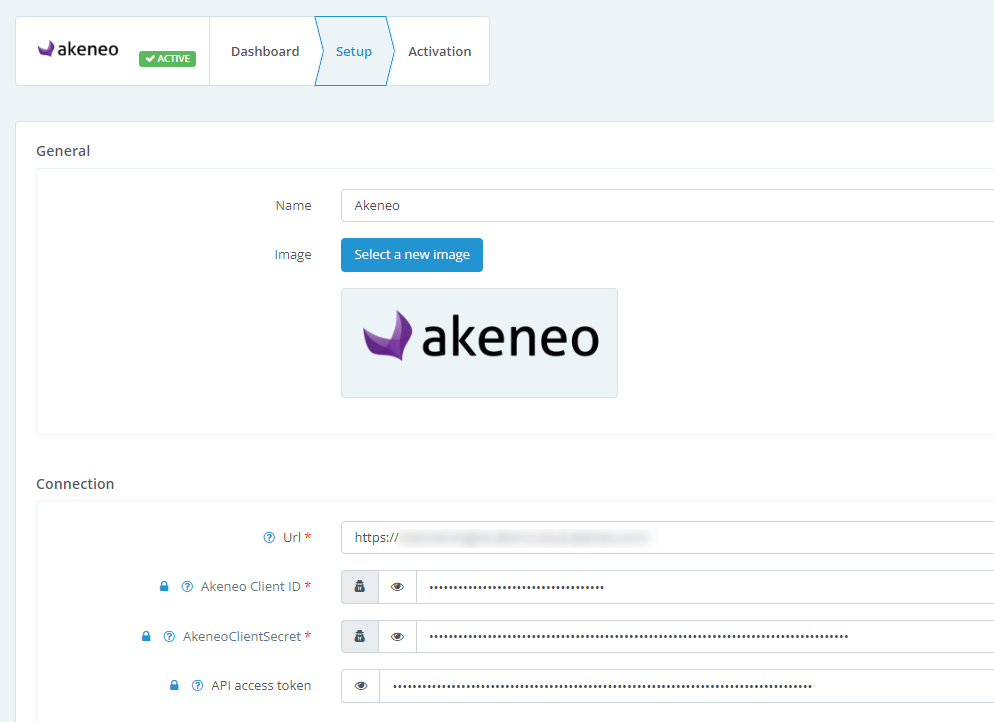Click the generator icon in Client ID field
This screenshot has width=994, height=722.
[359, 587]
